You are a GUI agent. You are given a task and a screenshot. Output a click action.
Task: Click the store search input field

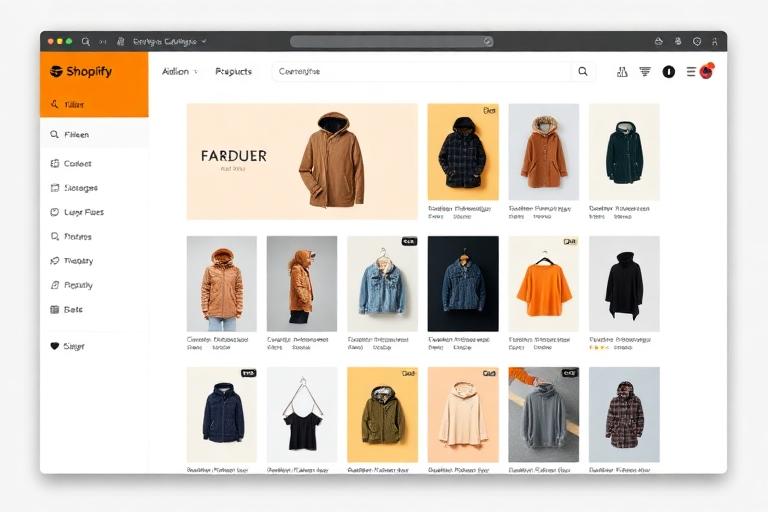coord(421,72)
